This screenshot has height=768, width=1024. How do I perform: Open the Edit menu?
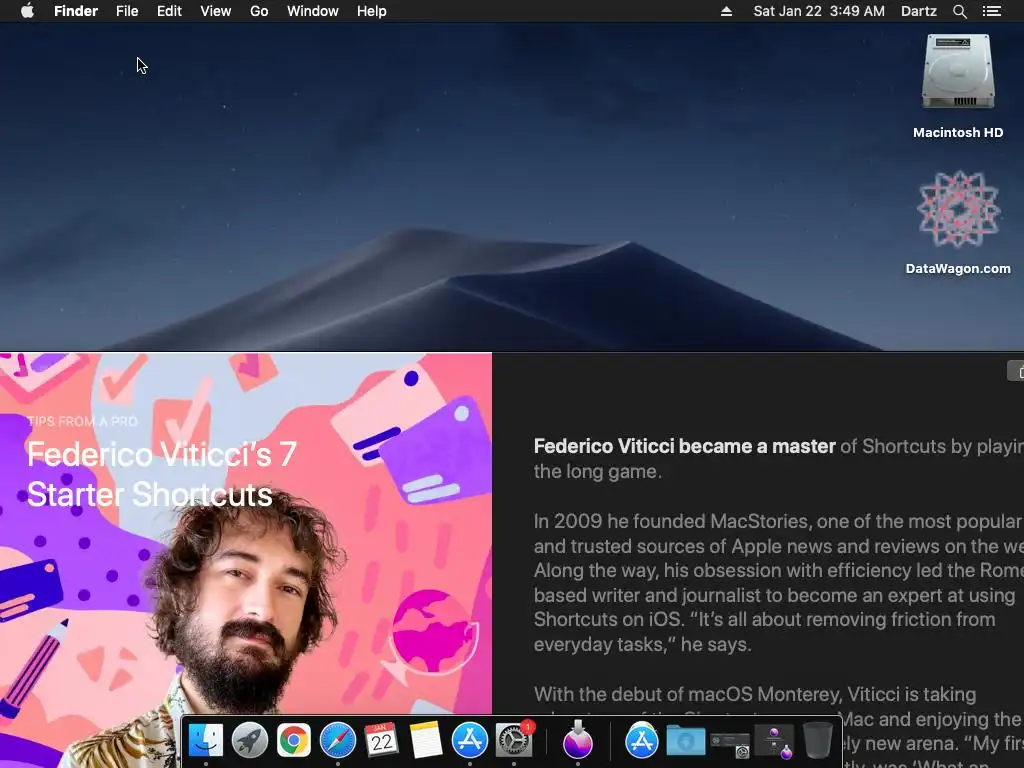click(169, 11)
